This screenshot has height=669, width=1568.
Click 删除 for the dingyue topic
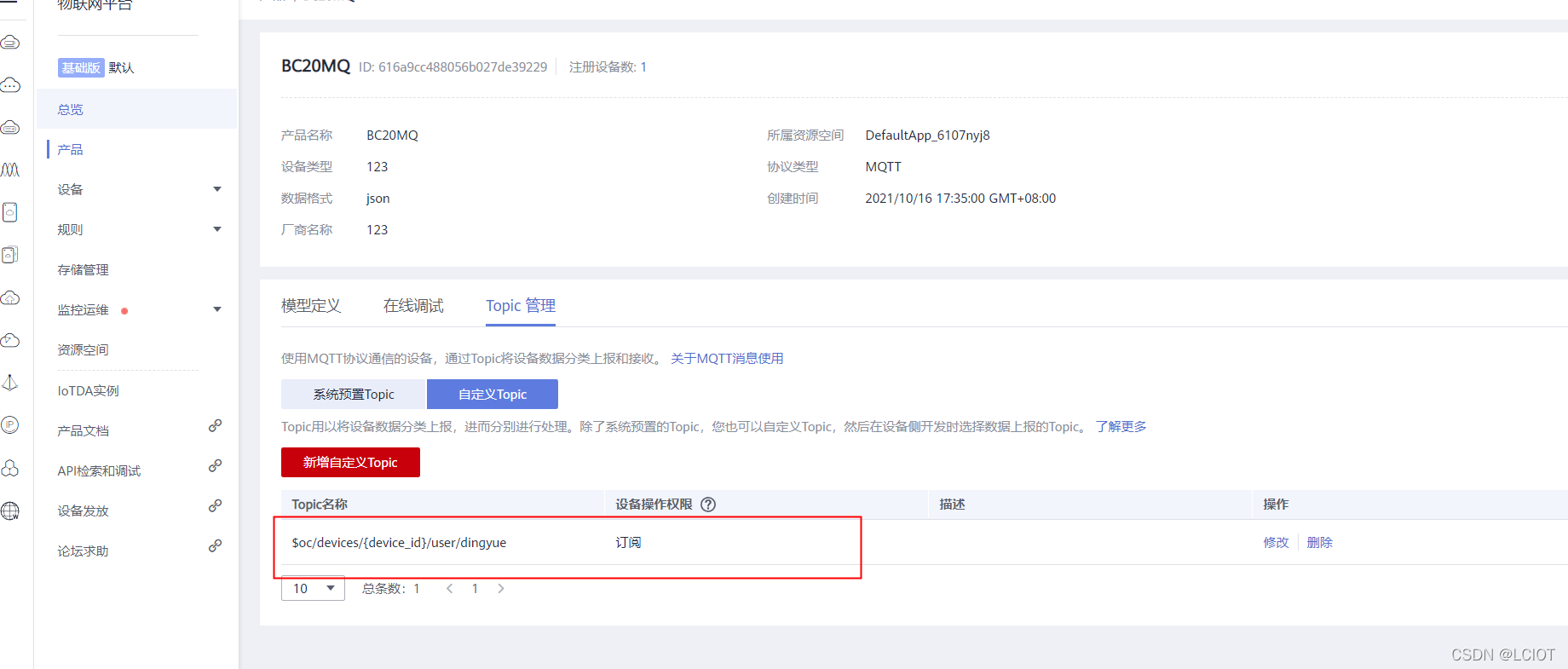point(1319,542)
